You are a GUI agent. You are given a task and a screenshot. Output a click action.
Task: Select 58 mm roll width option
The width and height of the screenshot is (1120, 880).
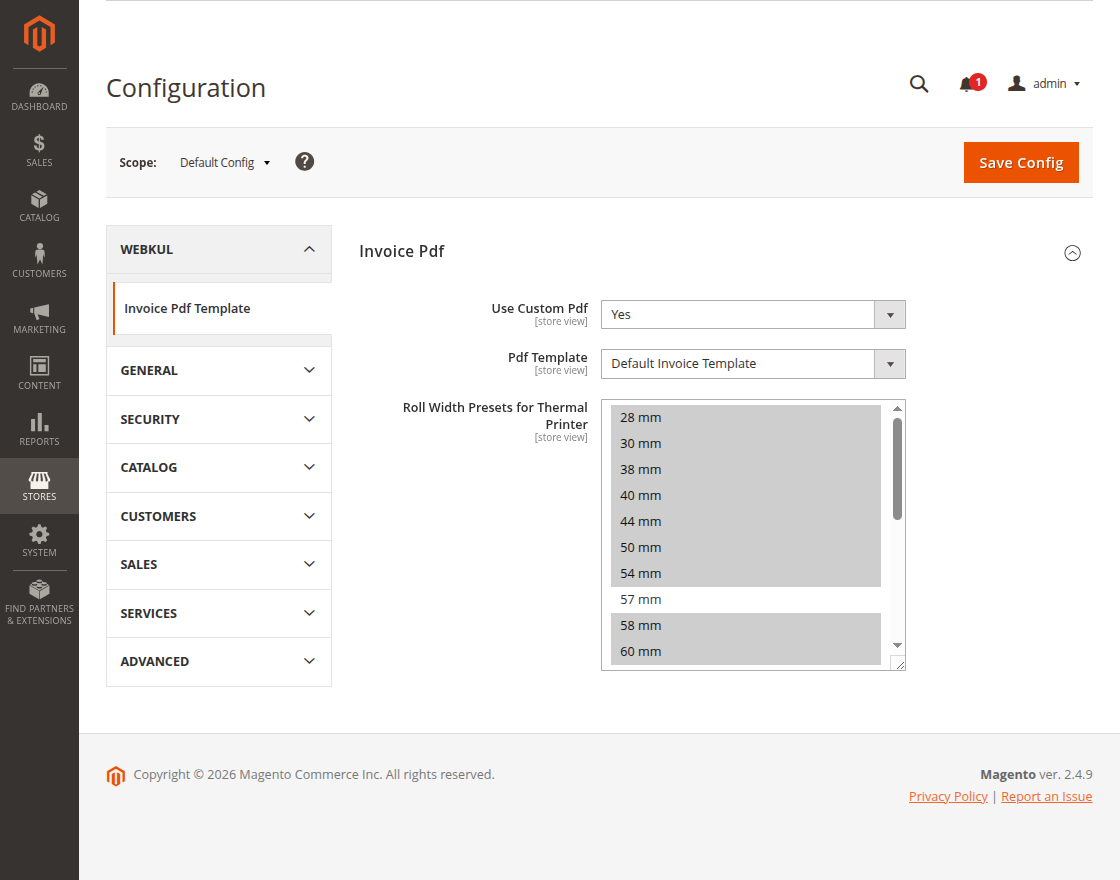(x=746, y=626)
